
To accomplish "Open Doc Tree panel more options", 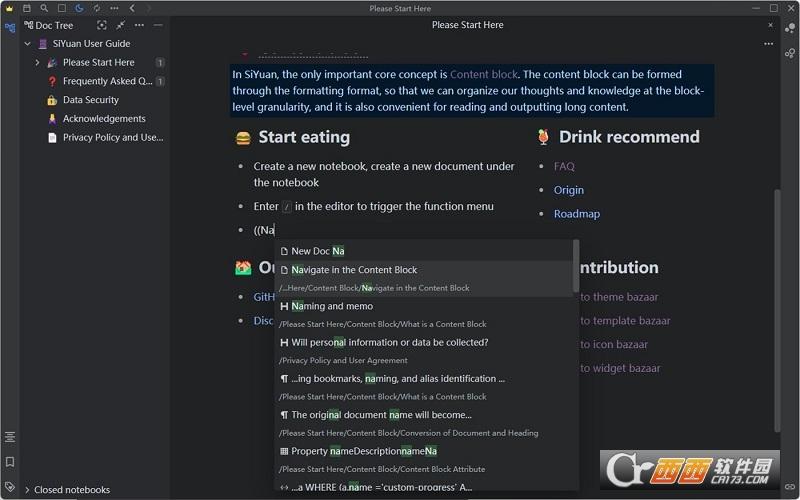I will [x=139, y=25].
